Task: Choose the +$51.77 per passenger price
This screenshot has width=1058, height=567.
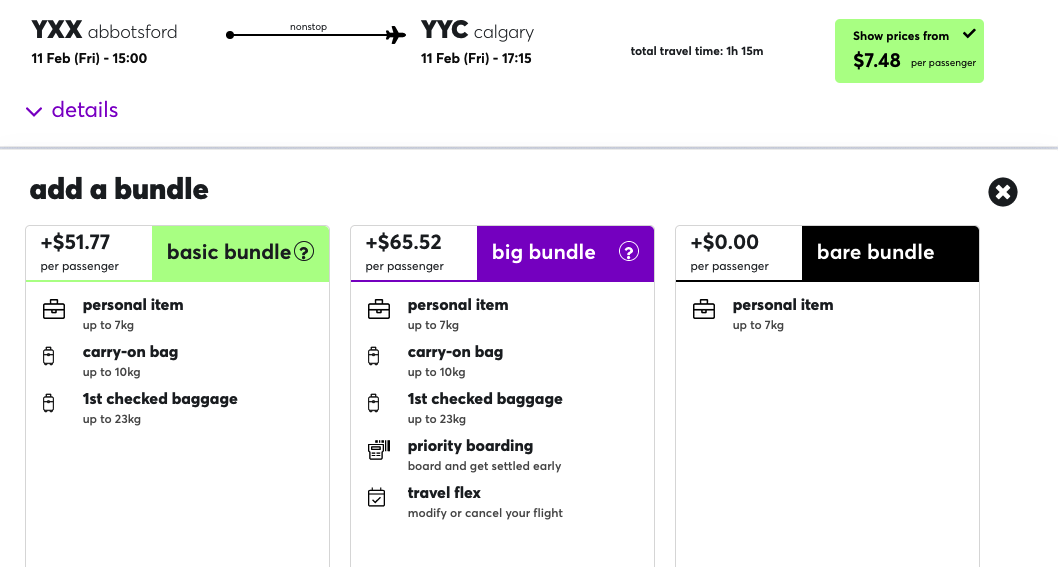Action: (80, 252)
